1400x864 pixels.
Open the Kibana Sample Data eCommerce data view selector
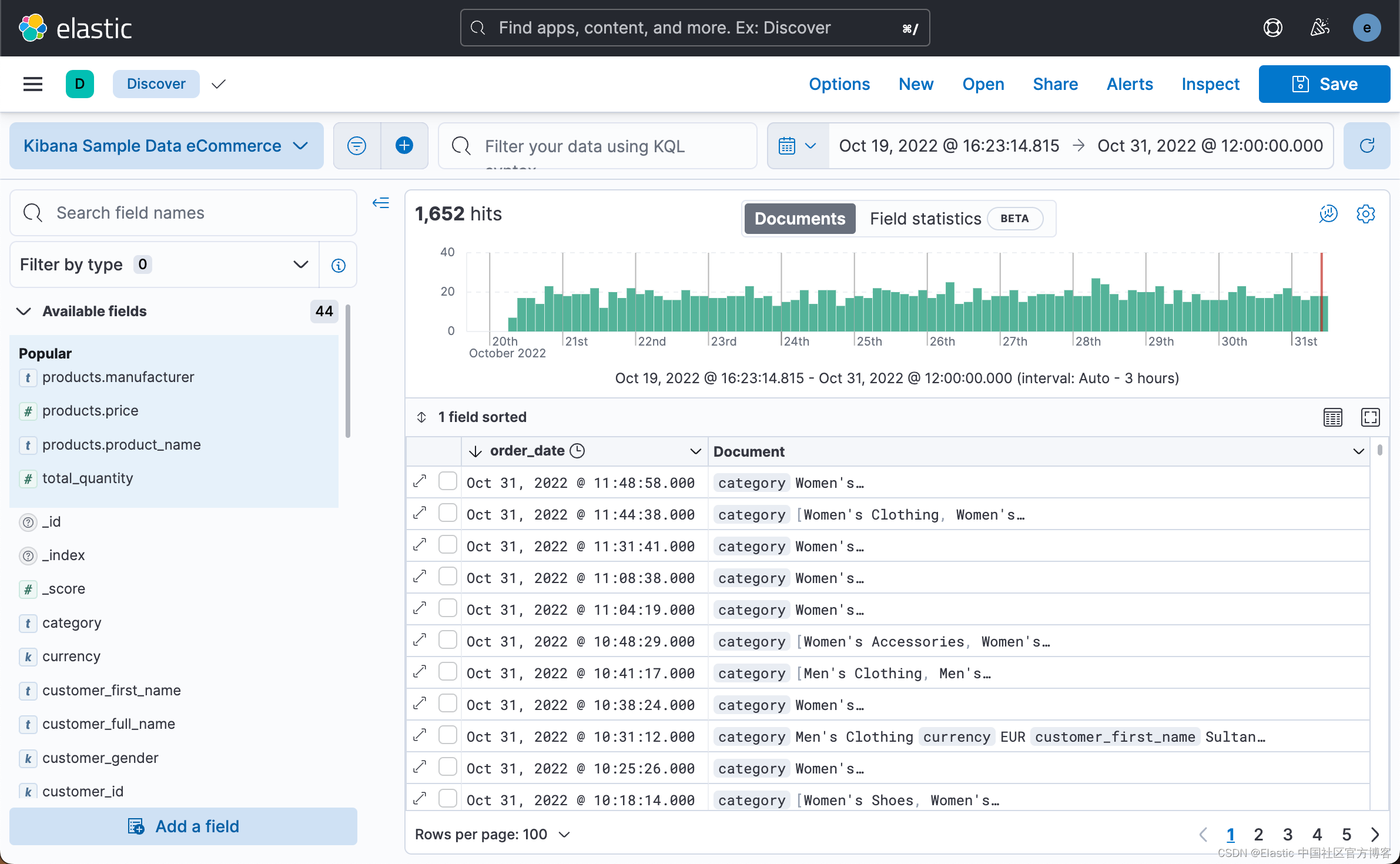point(166,146)
